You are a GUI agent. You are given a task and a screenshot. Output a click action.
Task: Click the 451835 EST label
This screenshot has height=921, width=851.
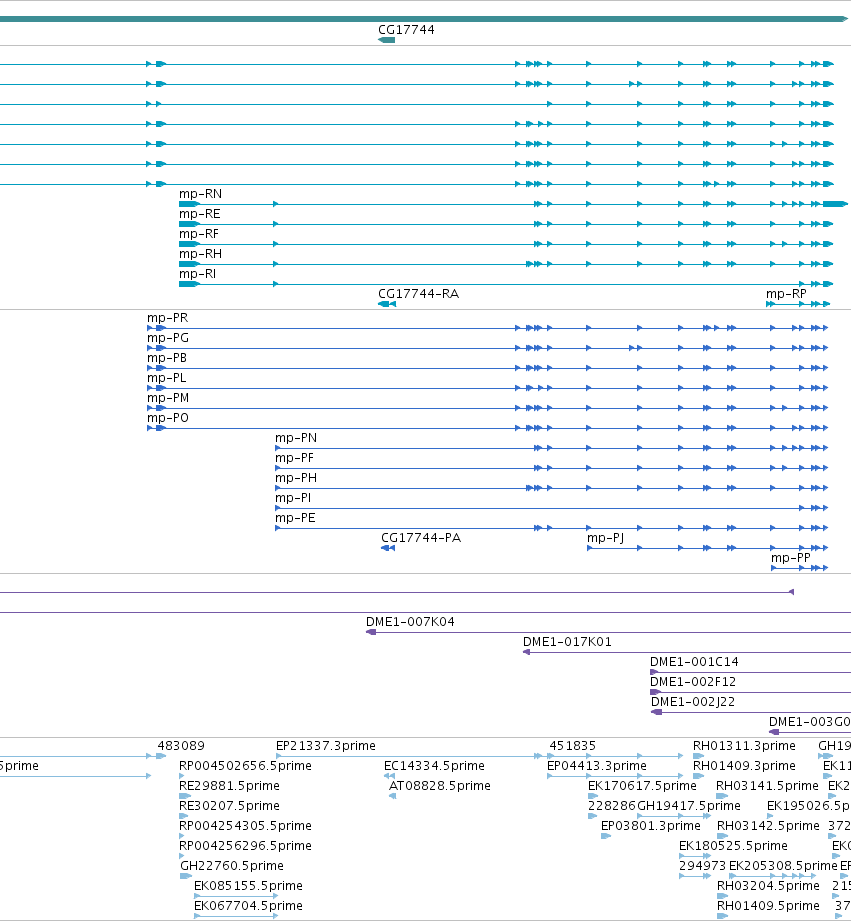tap(573, 745)
